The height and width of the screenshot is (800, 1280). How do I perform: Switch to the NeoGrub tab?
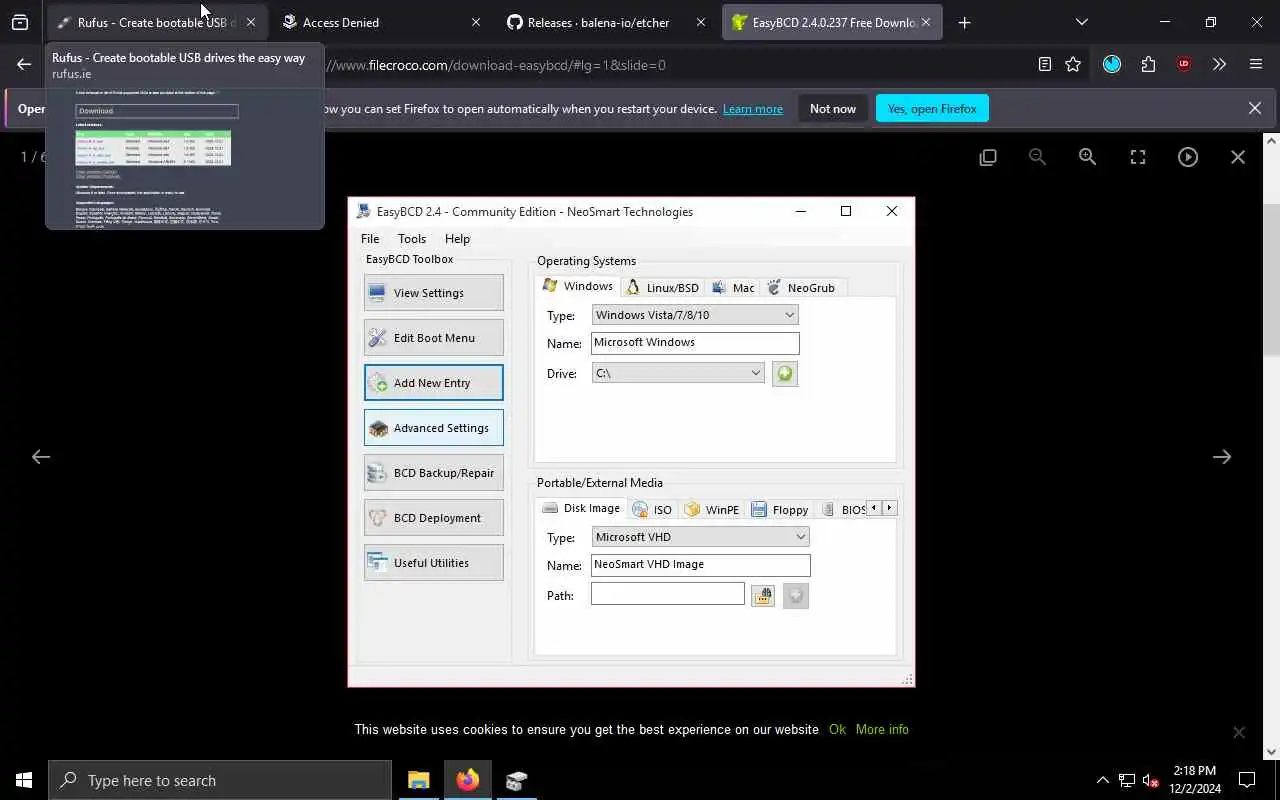801,287
